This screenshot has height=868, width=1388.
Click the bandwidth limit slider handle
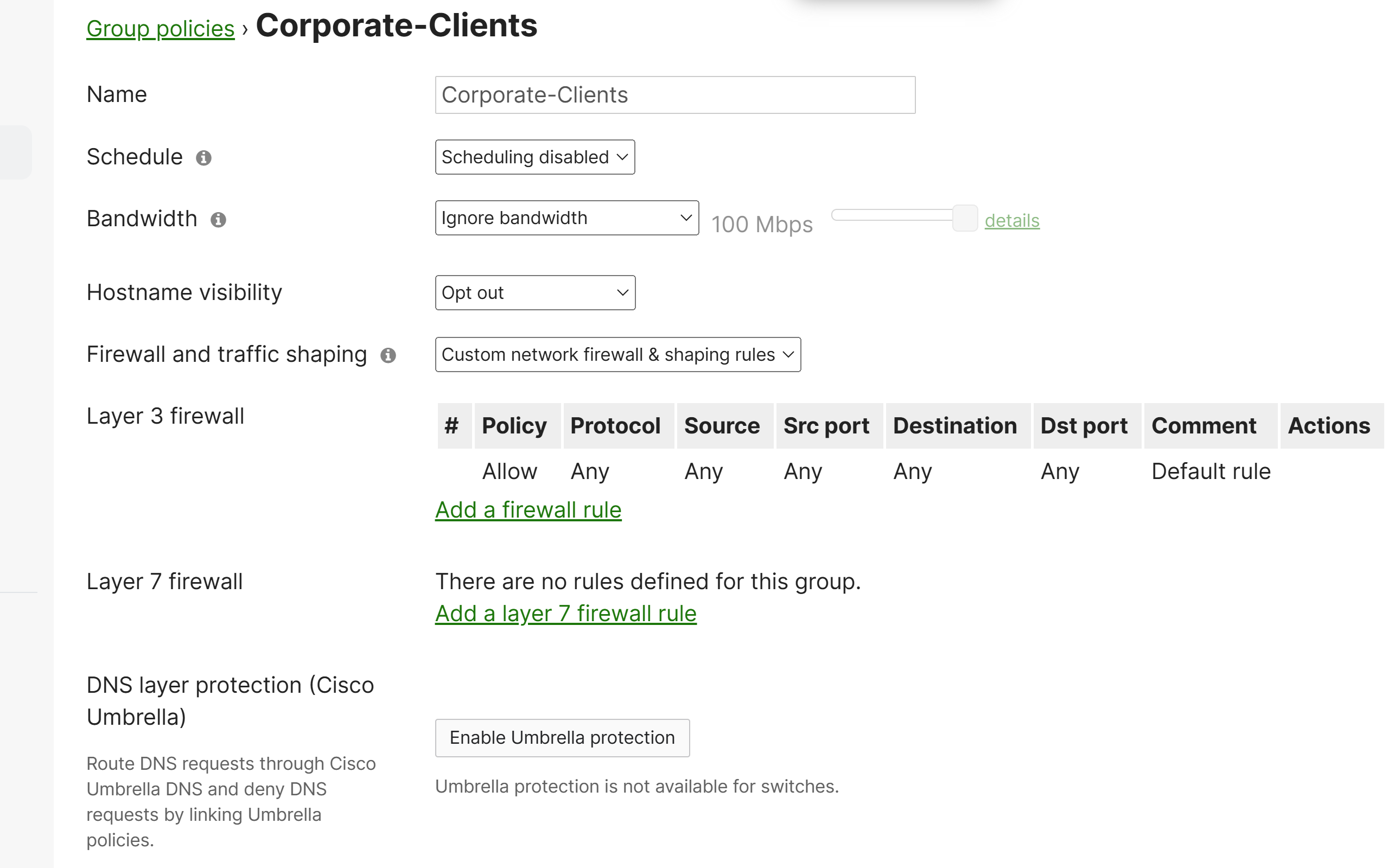click(965, 218)
